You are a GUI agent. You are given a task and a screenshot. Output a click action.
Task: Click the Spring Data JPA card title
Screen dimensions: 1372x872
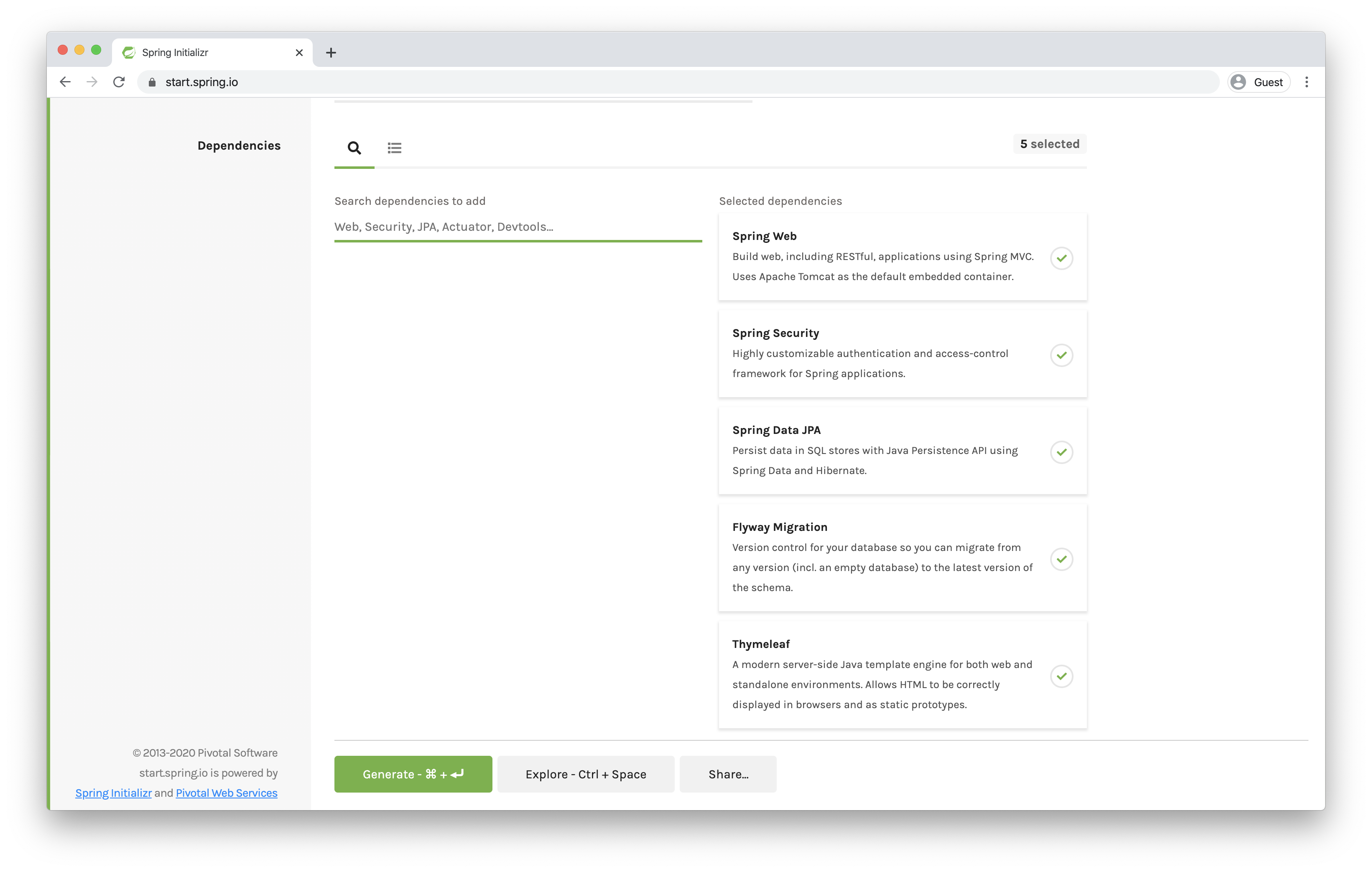click(776, 430)
